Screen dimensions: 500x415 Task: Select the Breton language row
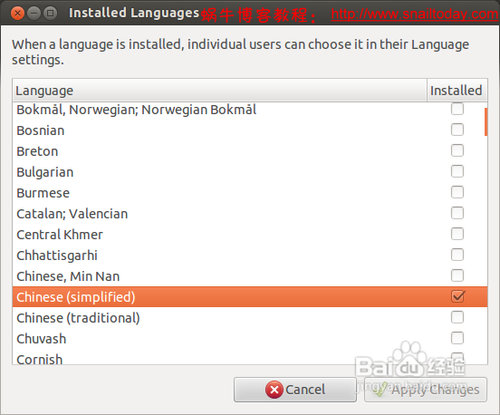[x=250, y=151]
